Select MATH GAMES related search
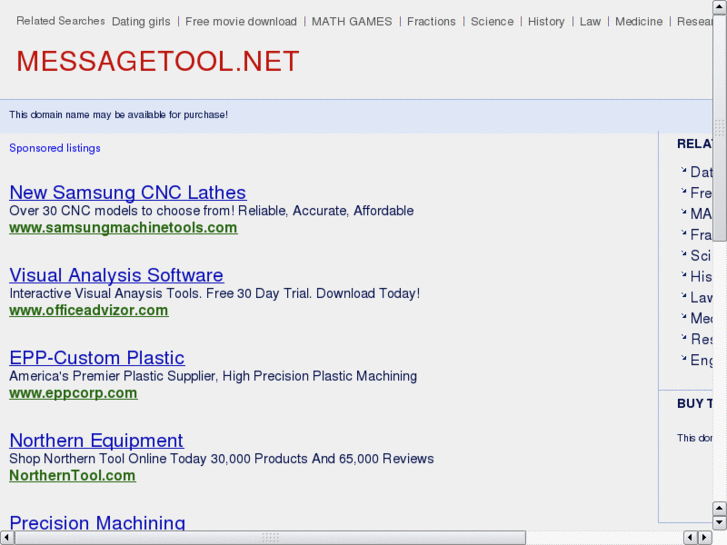Image resolution: width=727 pixels, height=545 pixels. pos(352,21)
